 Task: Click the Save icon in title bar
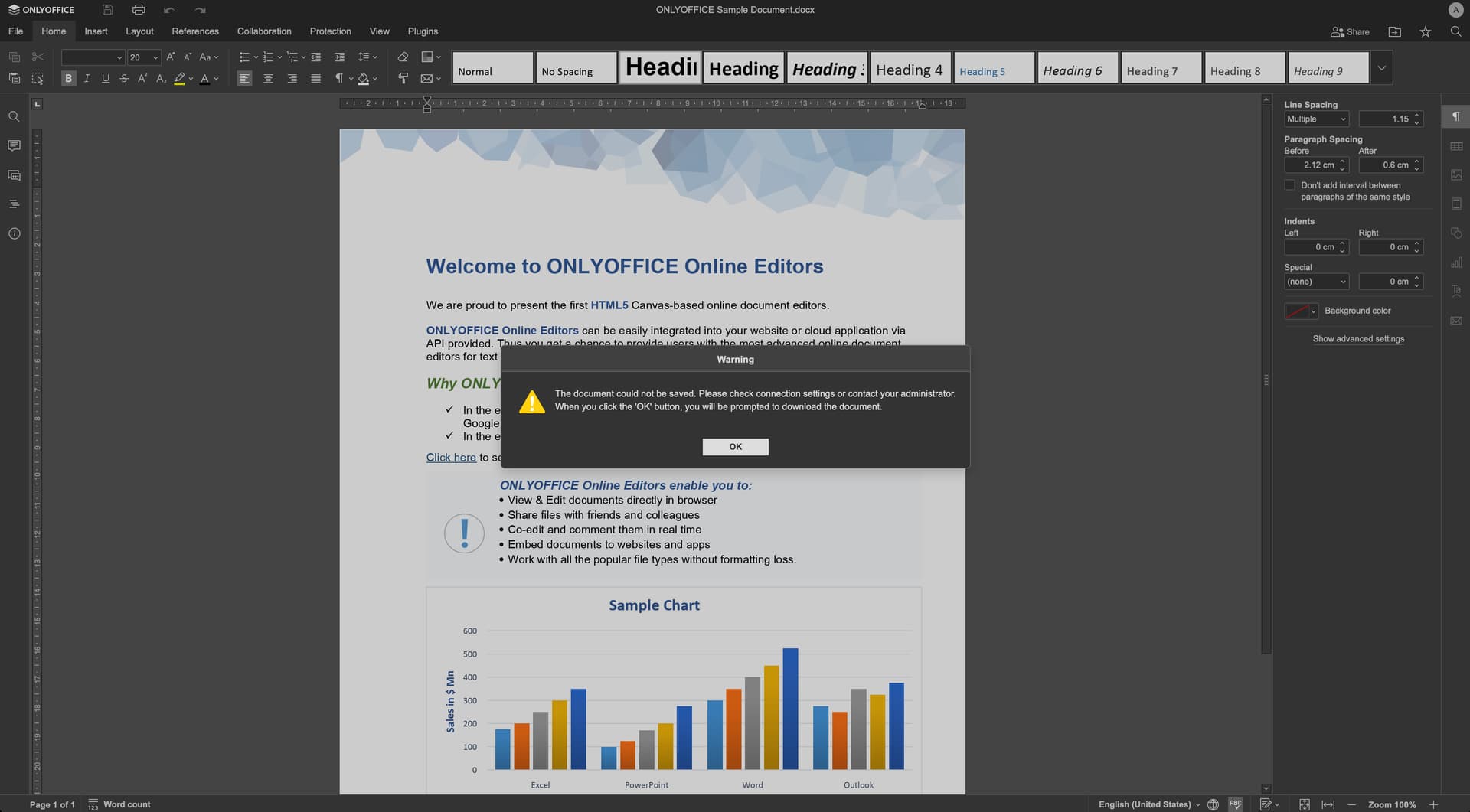(x=107, y=10)
